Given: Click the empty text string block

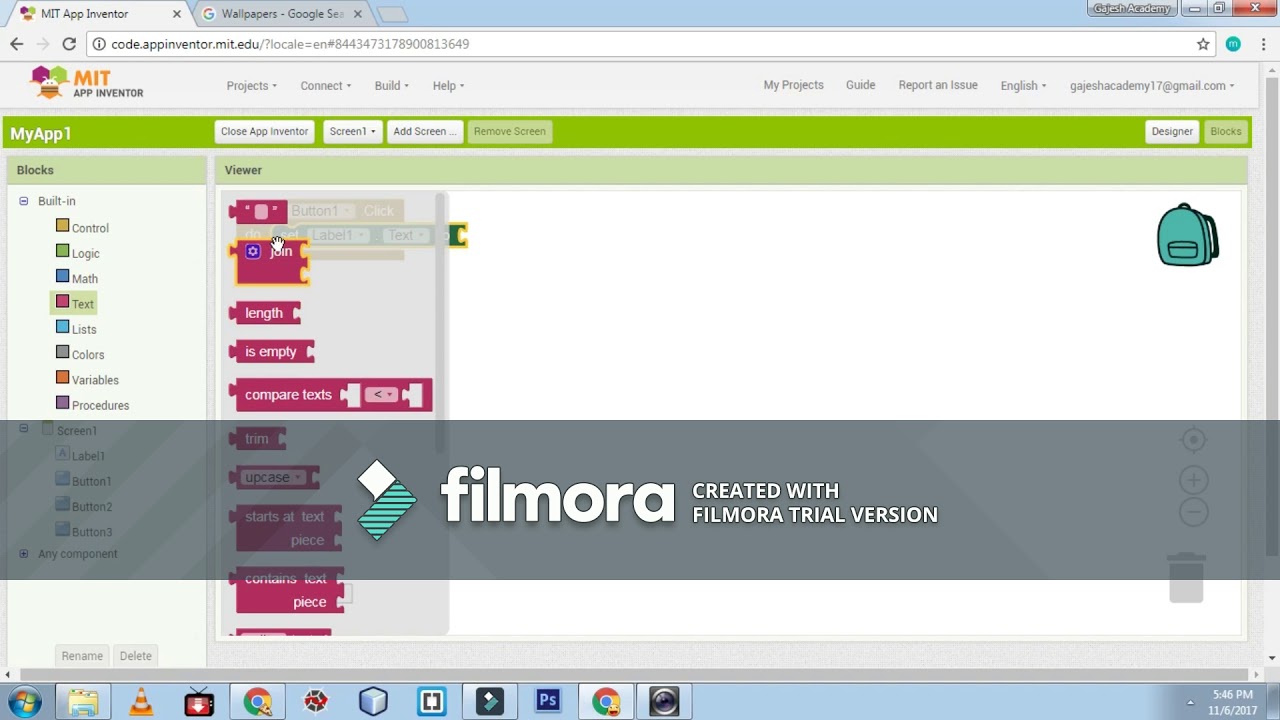Looking at the screenshot, I should click(258, 211).
